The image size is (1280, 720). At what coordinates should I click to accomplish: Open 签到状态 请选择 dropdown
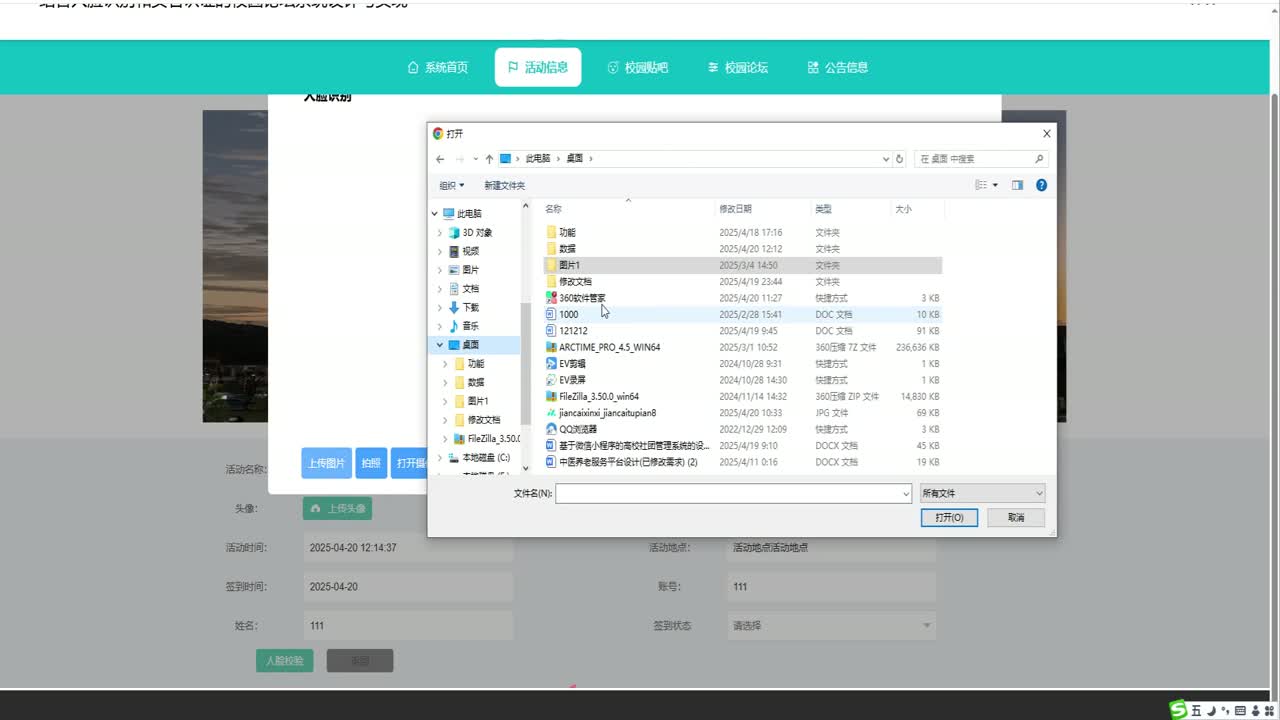click(x=832, y=626)
